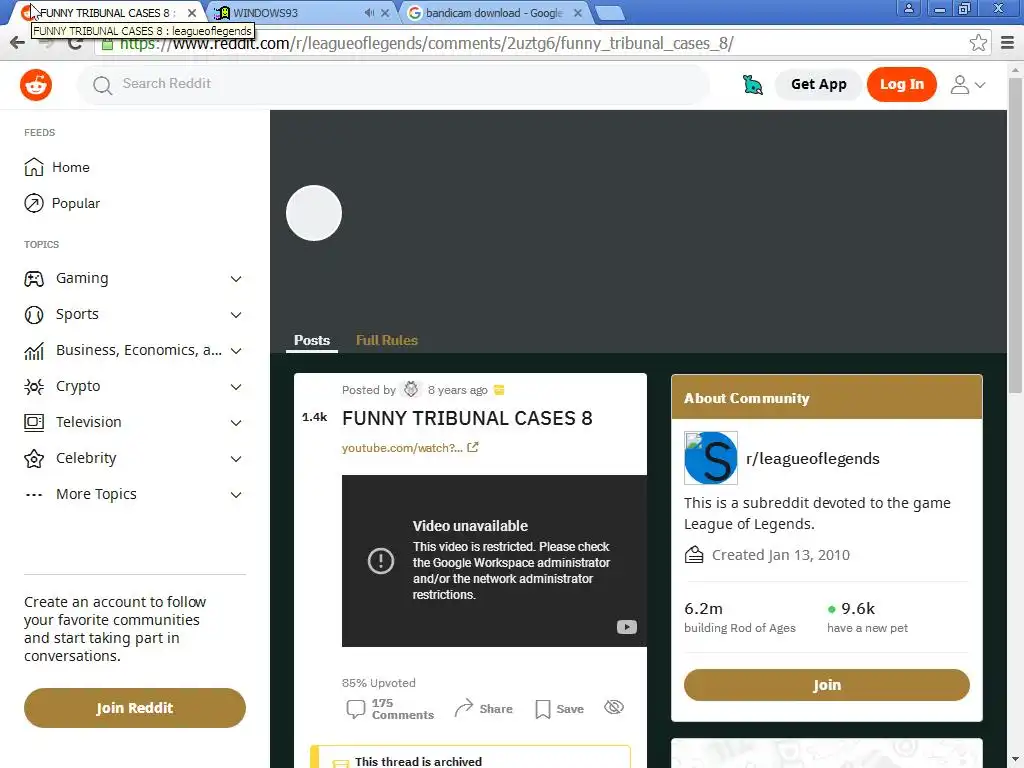Click the Business chart icon
1024x768 pixels.
pos(34,351)
